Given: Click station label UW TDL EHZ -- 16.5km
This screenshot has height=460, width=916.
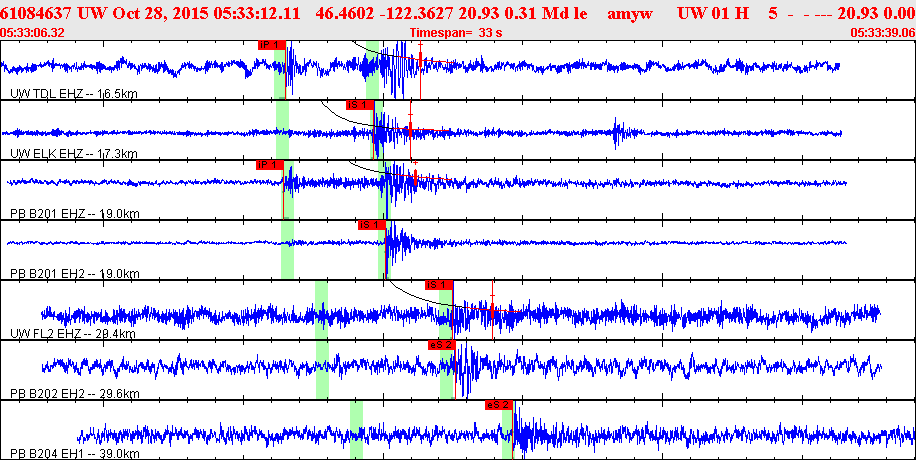Looking at the screenshot, I should (x=74, y=94).
